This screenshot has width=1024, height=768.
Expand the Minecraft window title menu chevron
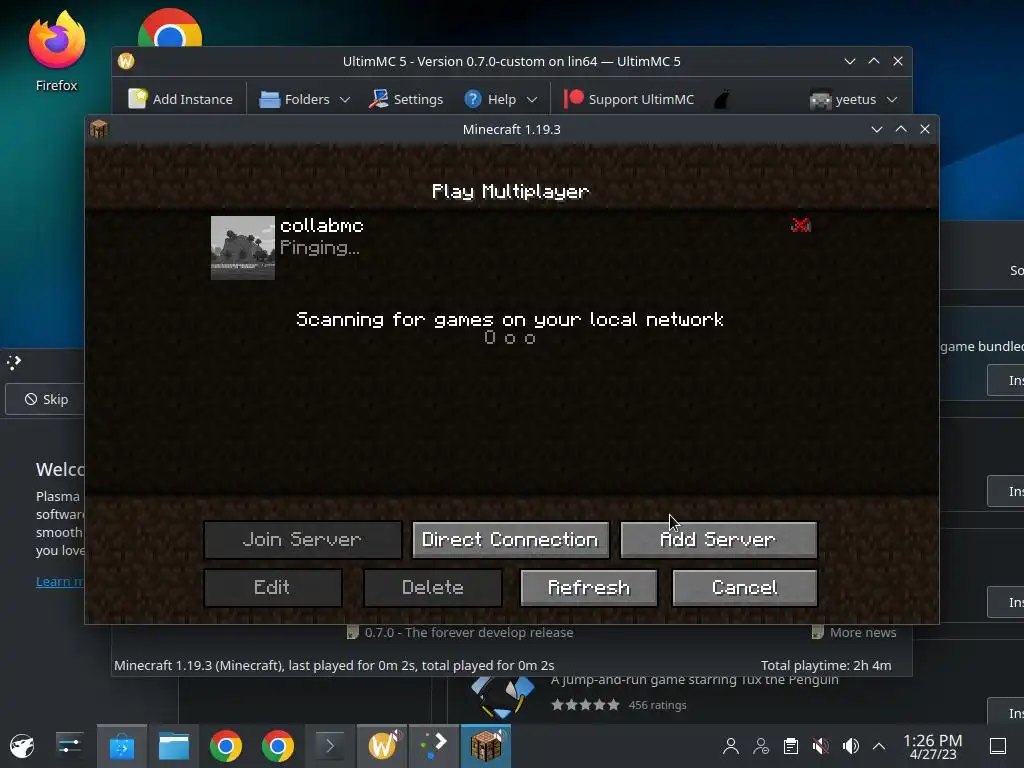pos(876,129)
